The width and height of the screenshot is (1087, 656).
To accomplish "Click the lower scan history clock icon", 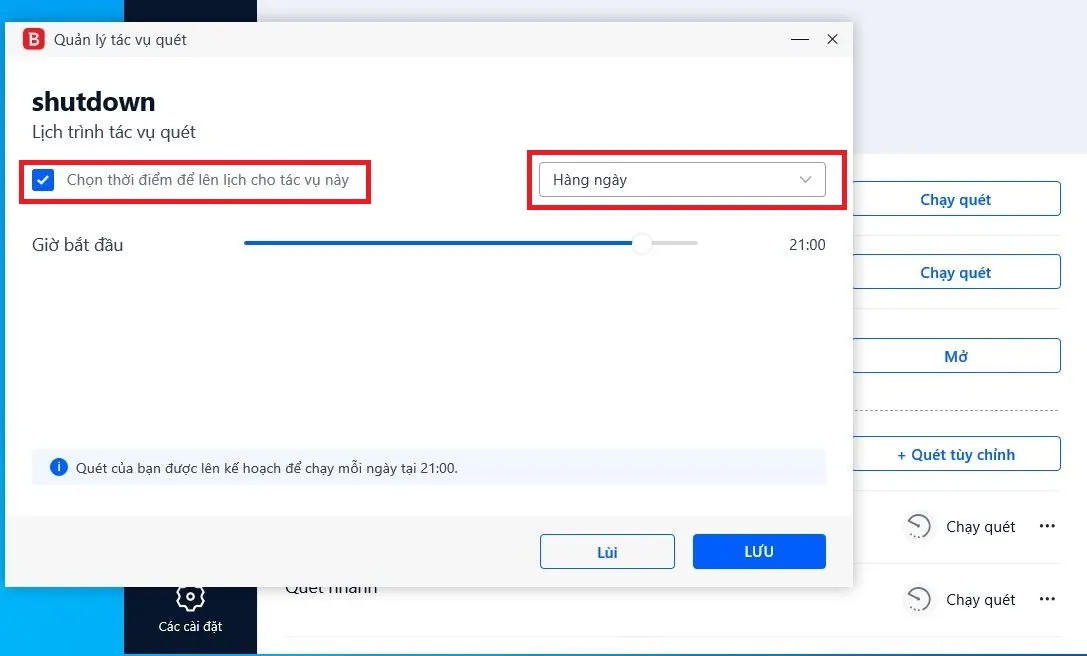I will click(x=919, y=599).
